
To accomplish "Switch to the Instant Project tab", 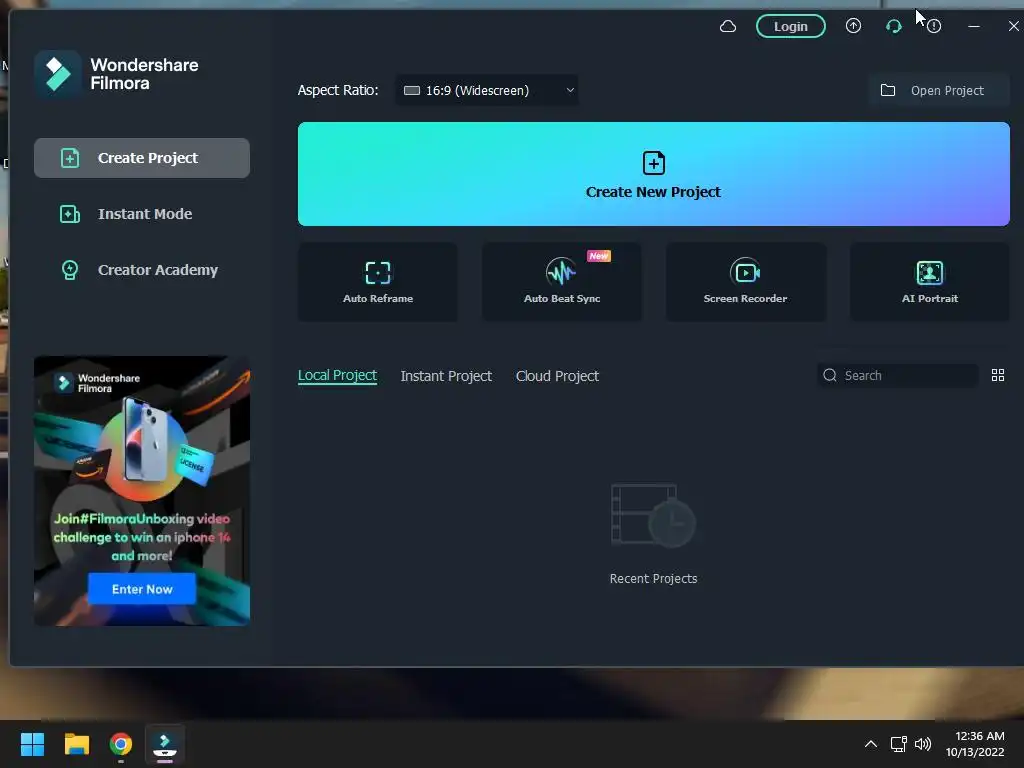I will tap(446, 376).
